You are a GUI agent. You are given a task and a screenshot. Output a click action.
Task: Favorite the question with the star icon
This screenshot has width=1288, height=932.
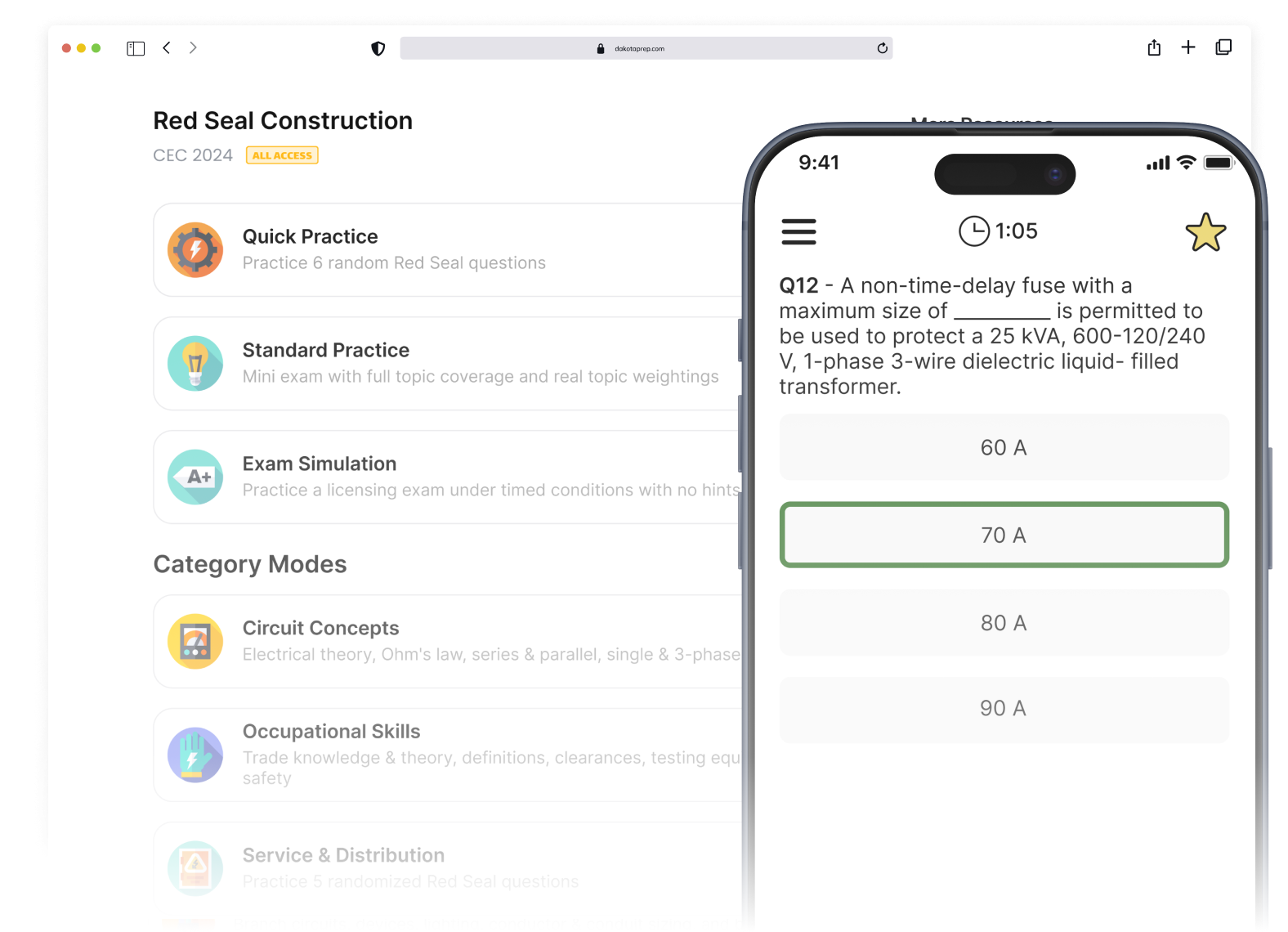click(x=1205, y=232)
